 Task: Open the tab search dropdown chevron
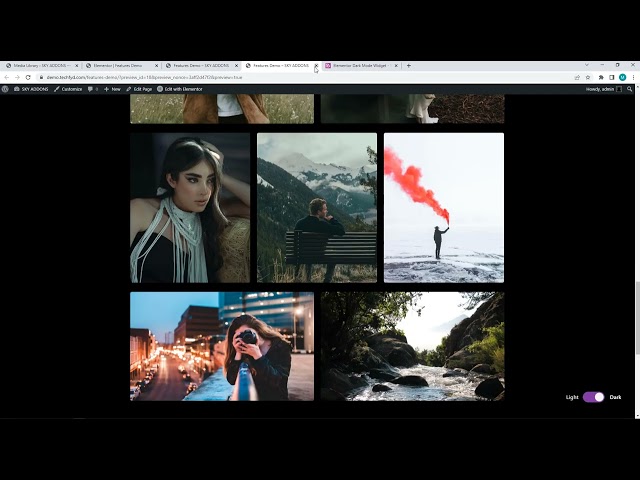tap(587, 65)
